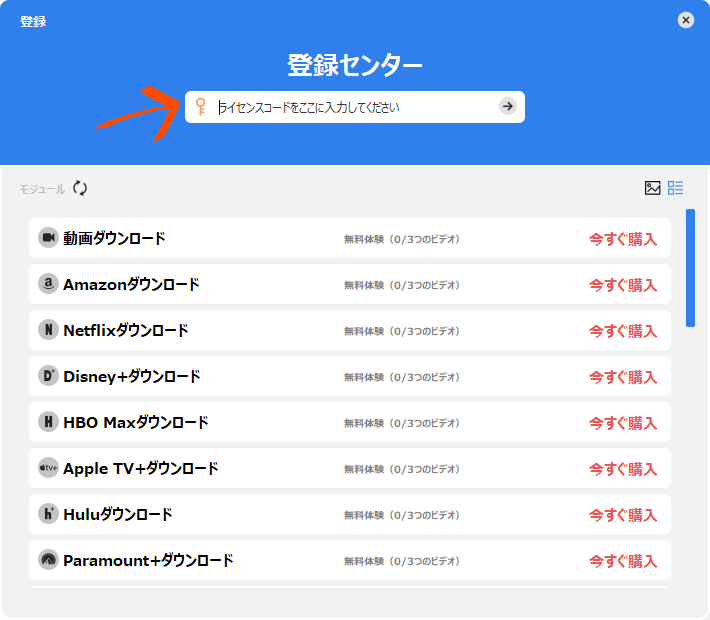The image size is (710, 620).
Task: Click the Disney+ module icon
Action: [x=48, y=376]
